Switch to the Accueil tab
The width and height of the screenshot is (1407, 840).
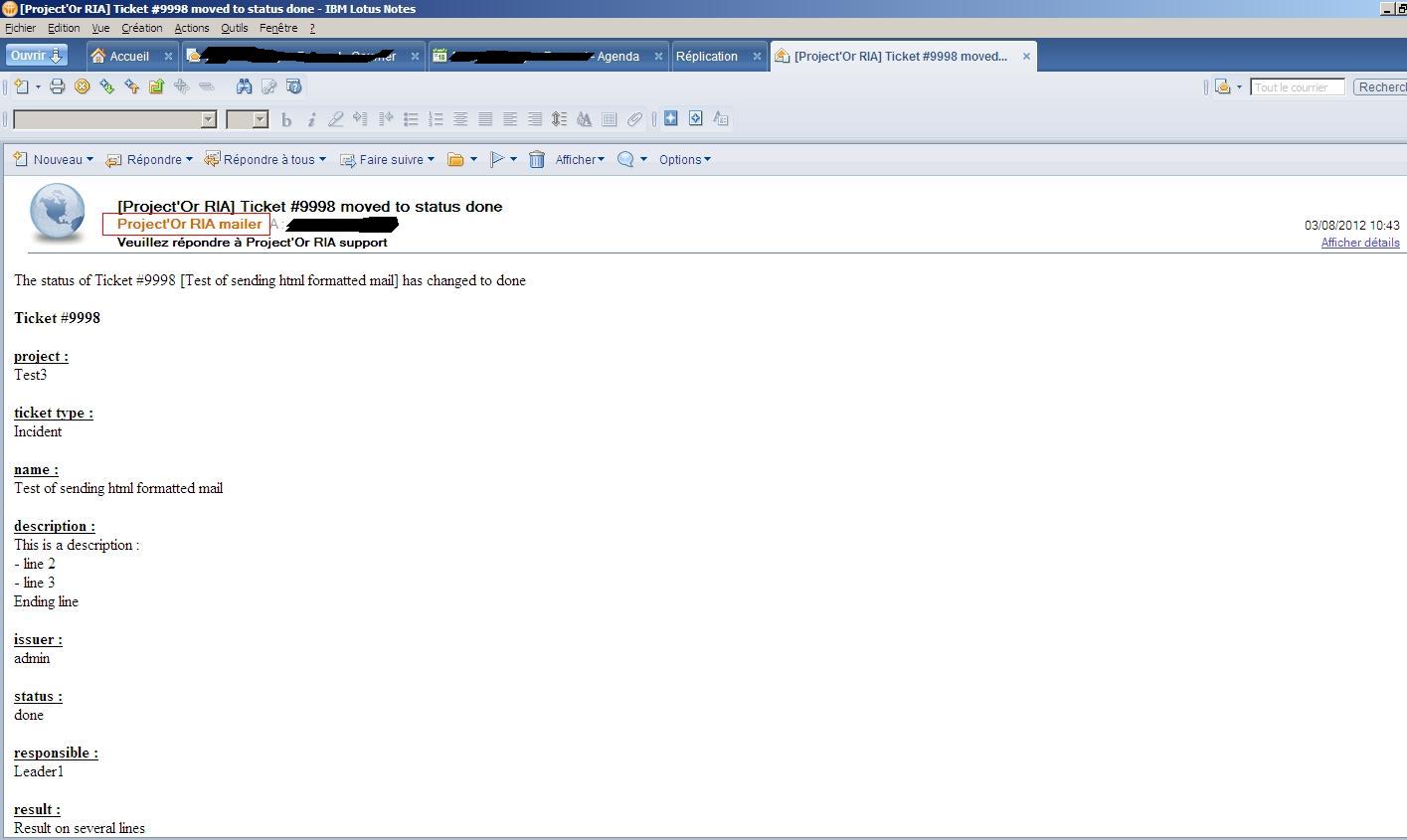[x=129, y=56]
